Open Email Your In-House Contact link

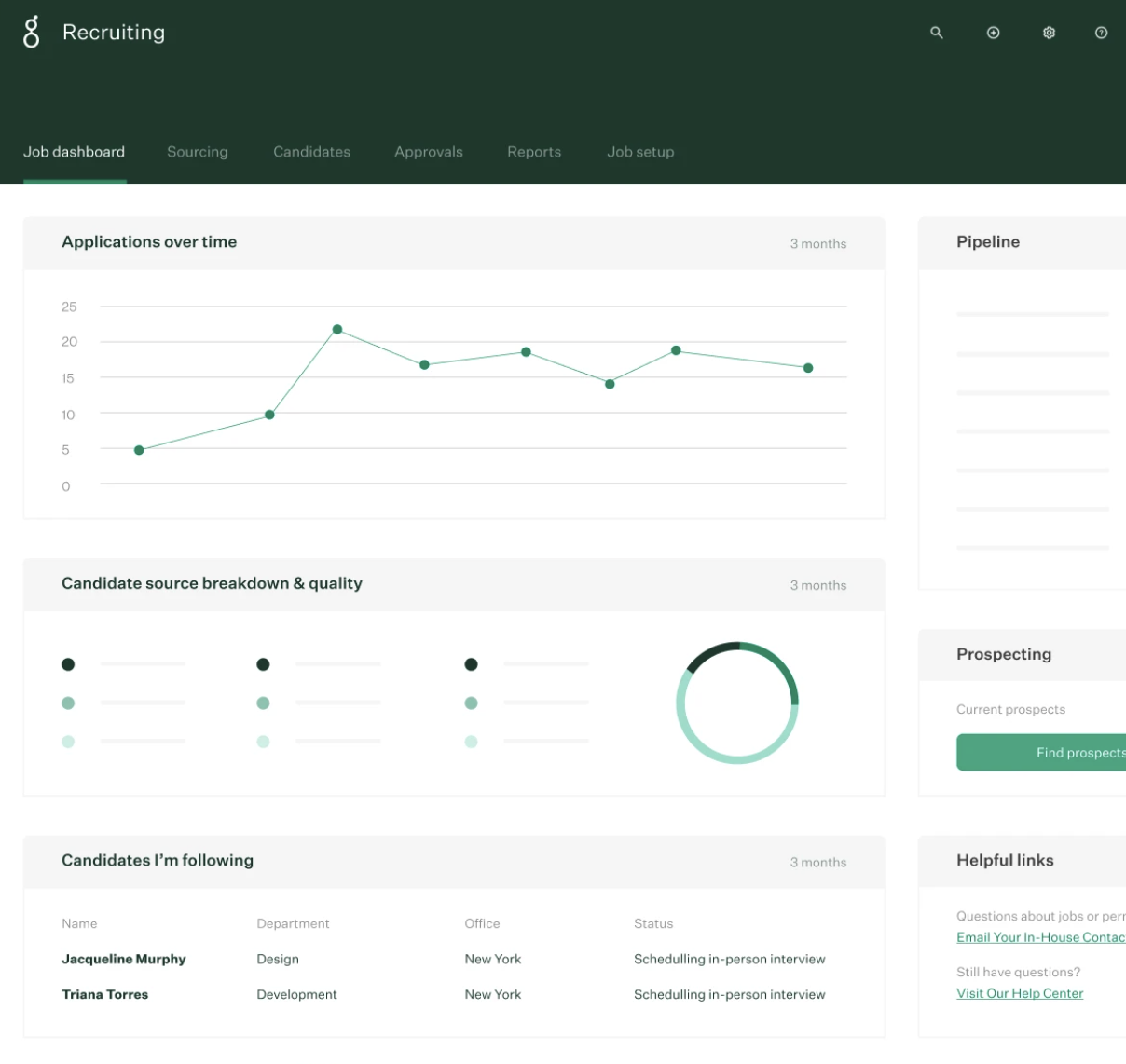[1041, 937]
